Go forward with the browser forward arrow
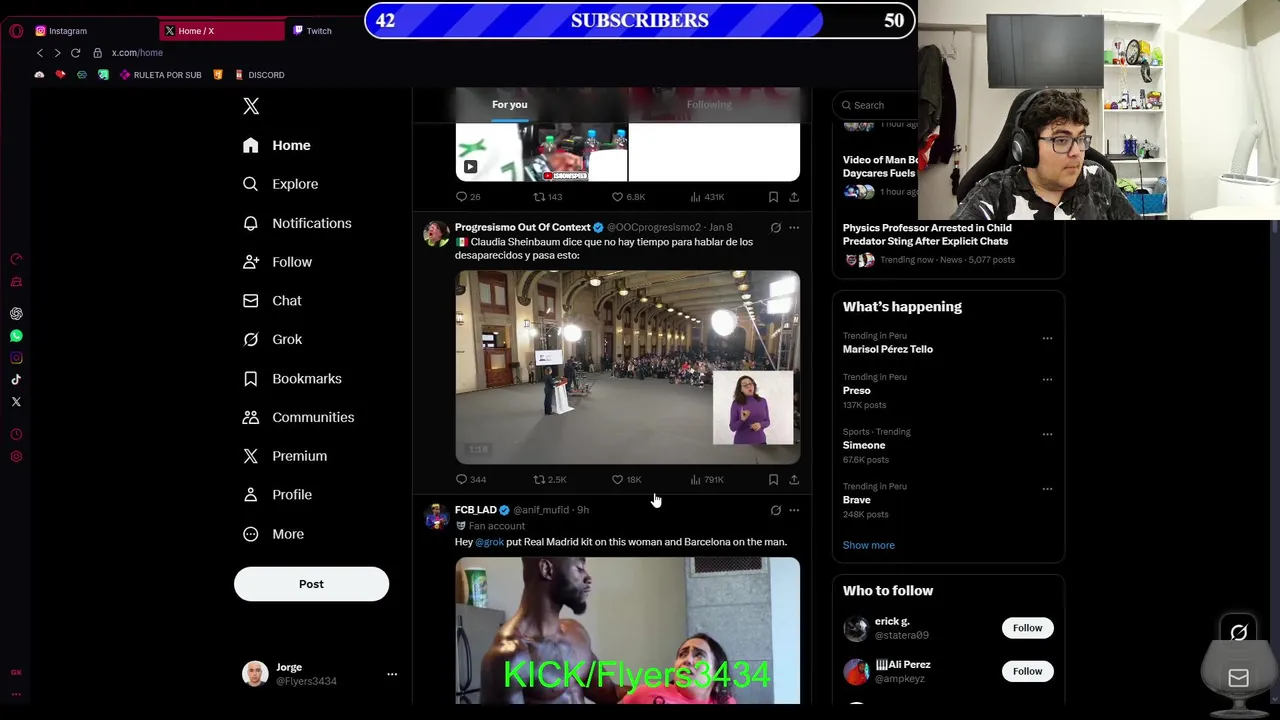1280x720 pixels. pos(57,53)
